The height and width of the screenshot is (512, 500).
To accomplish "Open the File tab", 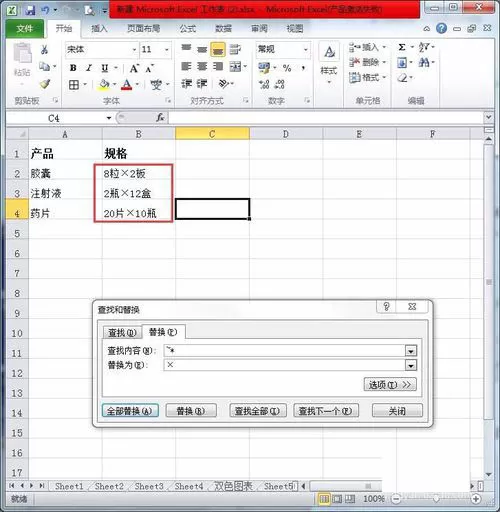I will 25,29.
